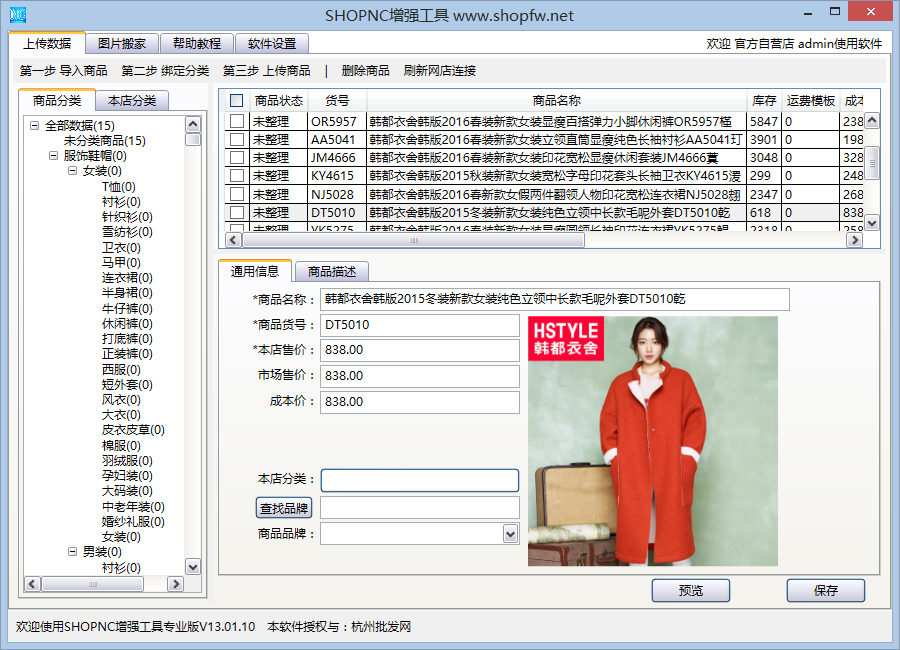This screenshot has width=900, height=650.
Task: Click the stock value 5847 cell
Action: click(x=765, y=122)
